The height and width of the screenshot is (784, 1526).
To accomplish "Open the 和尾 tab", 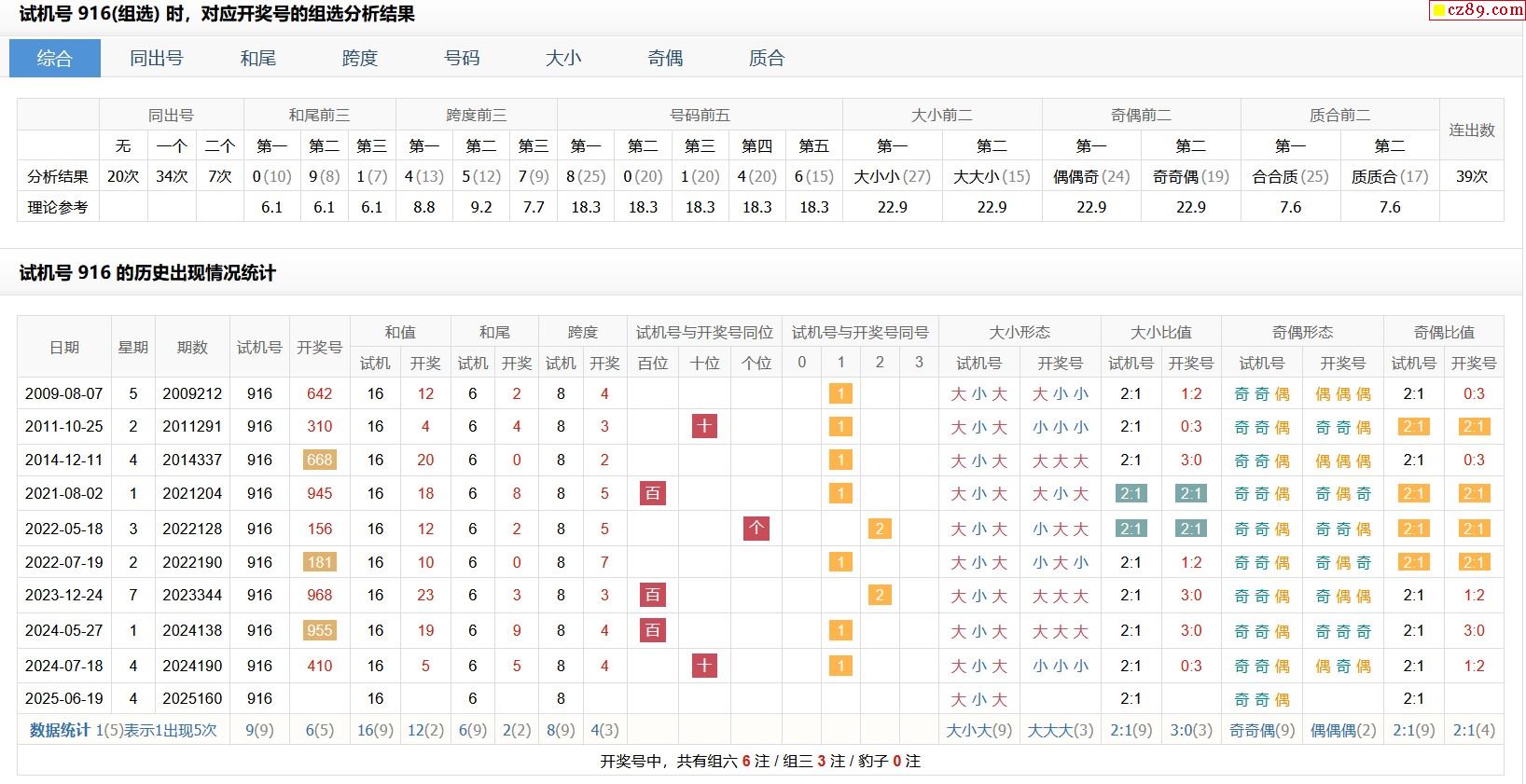I will [x=258, y=58].
